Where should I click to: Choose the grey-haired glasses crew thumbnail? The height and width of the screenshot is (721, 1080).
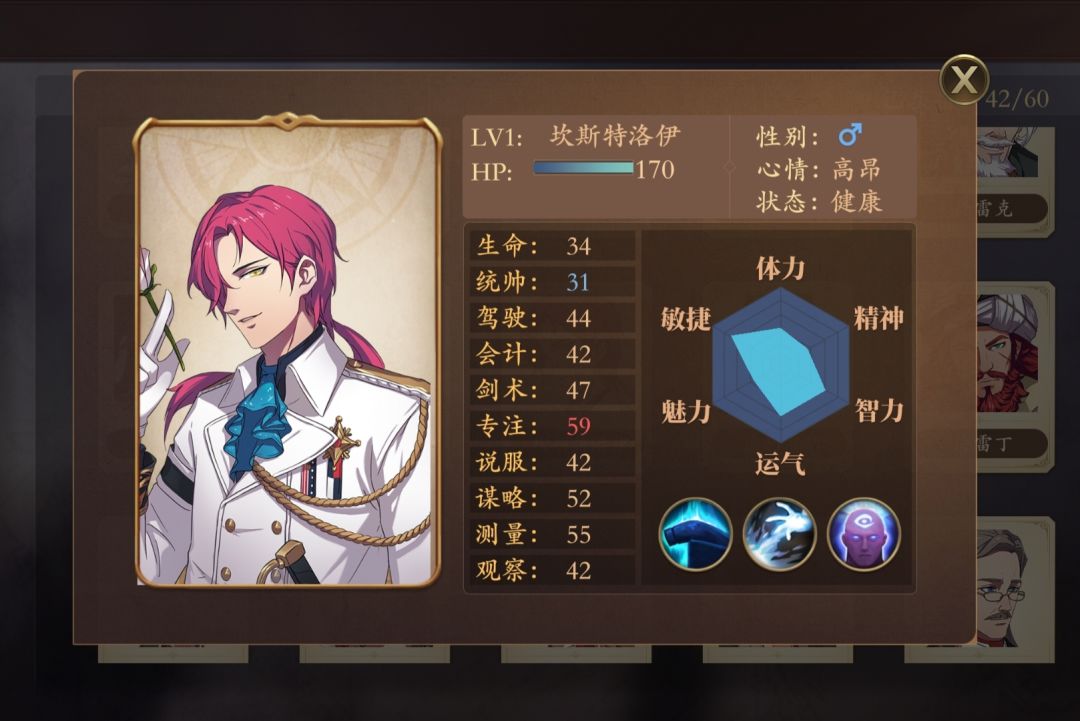1014,585
